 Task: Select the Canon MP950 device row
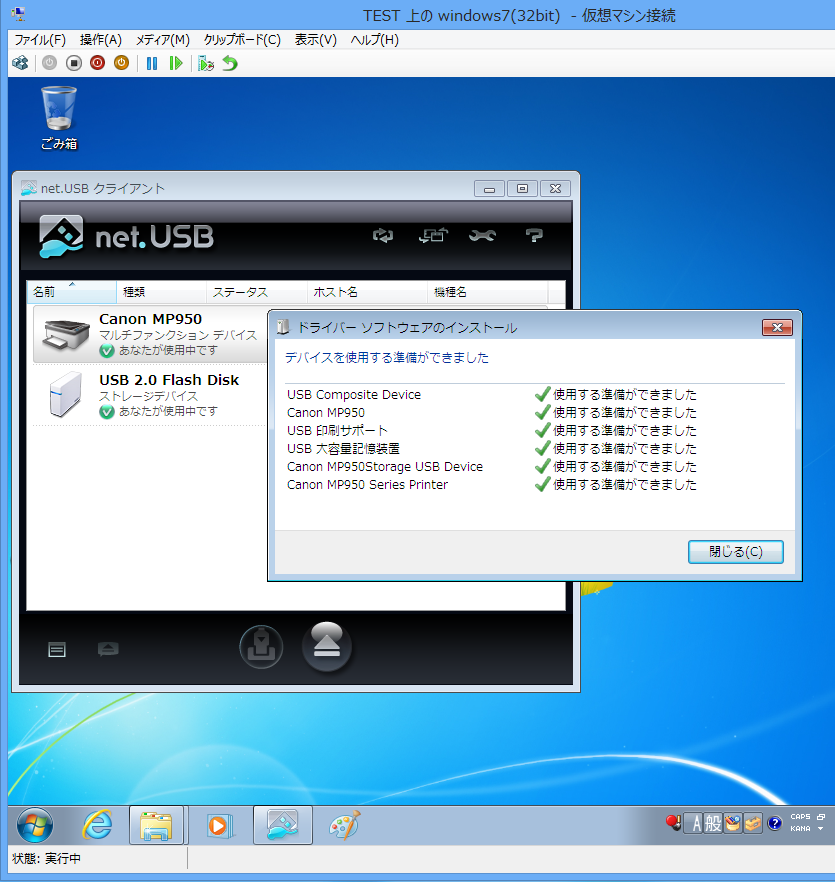[150, 335]
